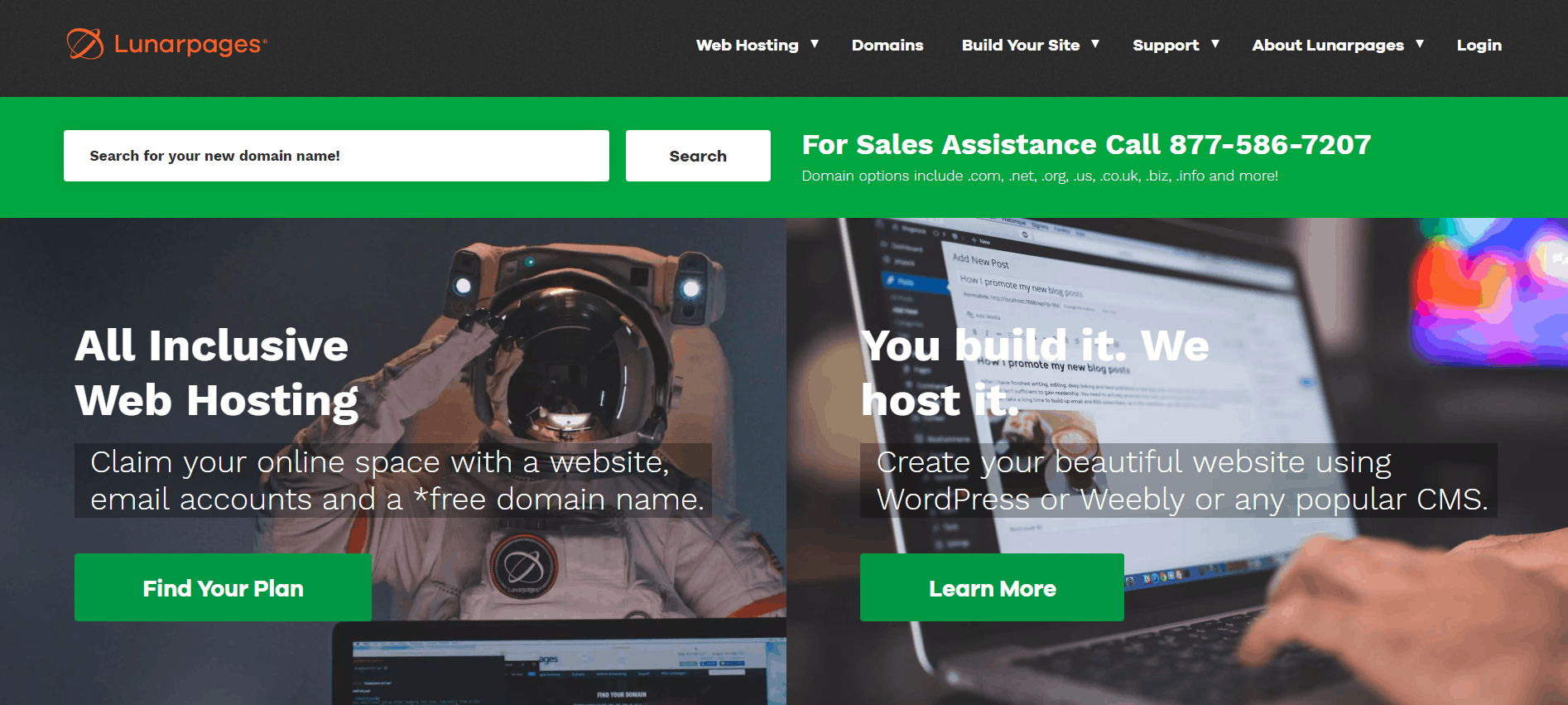Expand the Web Hosting dropdown arrow
Viewport: 1568px width, 705px height.
click(815, 44)
